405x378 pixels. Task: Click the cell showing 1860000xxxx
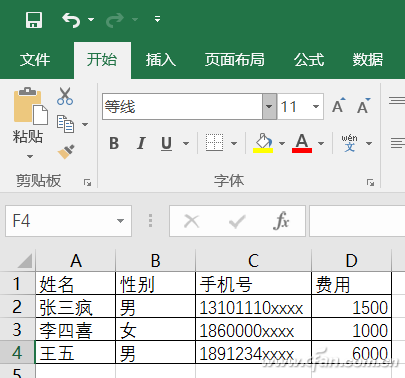[x=253, y=329]
